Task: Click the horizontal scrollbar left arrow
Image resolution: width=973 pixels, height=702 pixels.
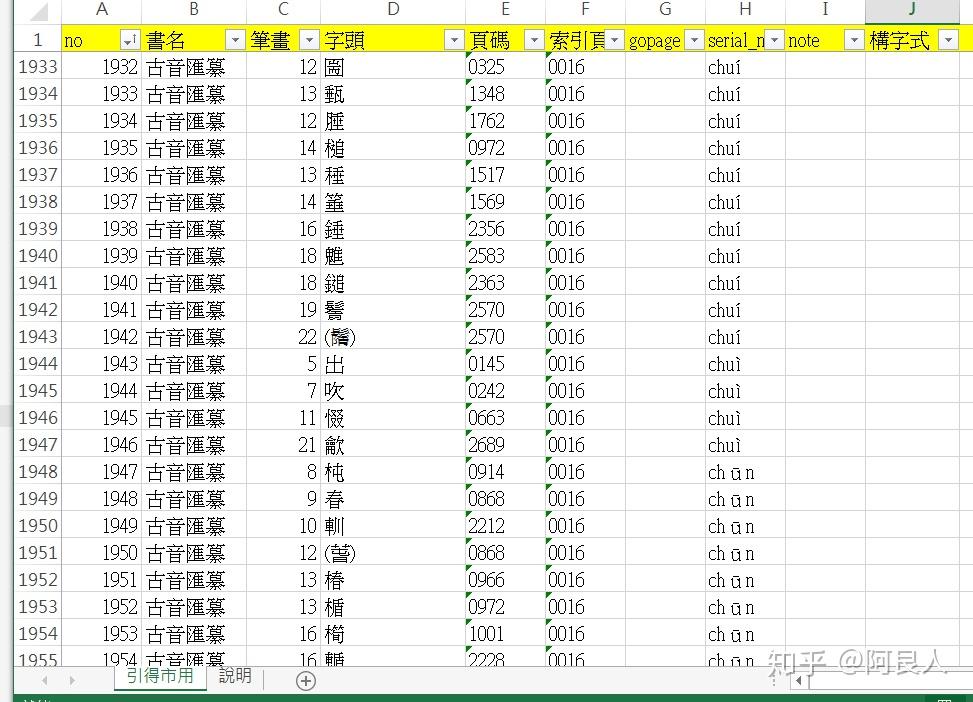Action: point(799,681)
